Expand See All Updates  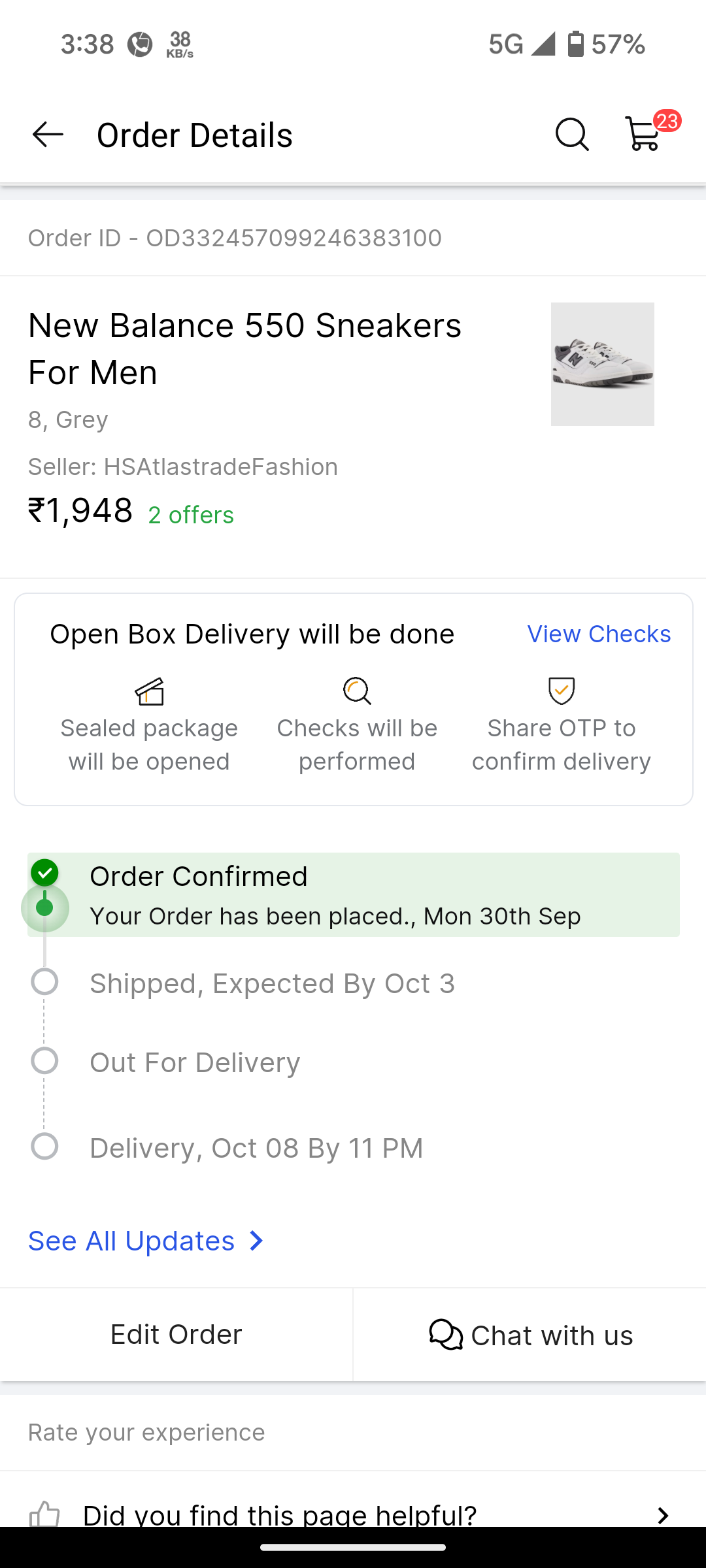coord(146,1241)
